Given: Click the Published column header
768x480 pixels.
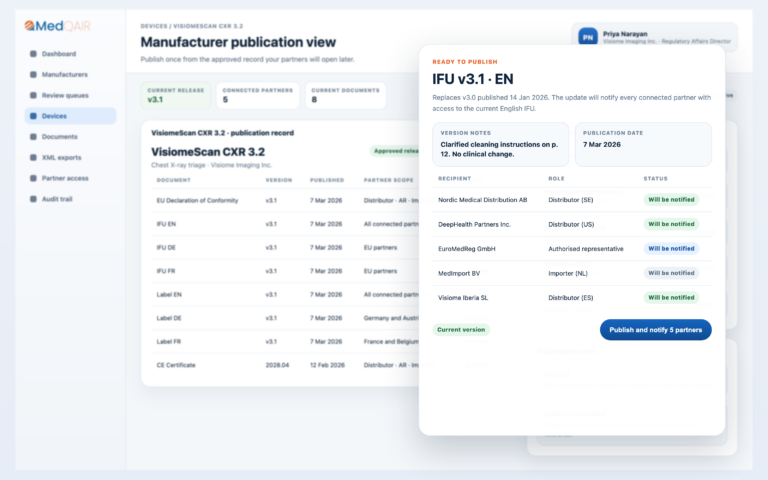Looking at the screenshot, I should point(327,180).
